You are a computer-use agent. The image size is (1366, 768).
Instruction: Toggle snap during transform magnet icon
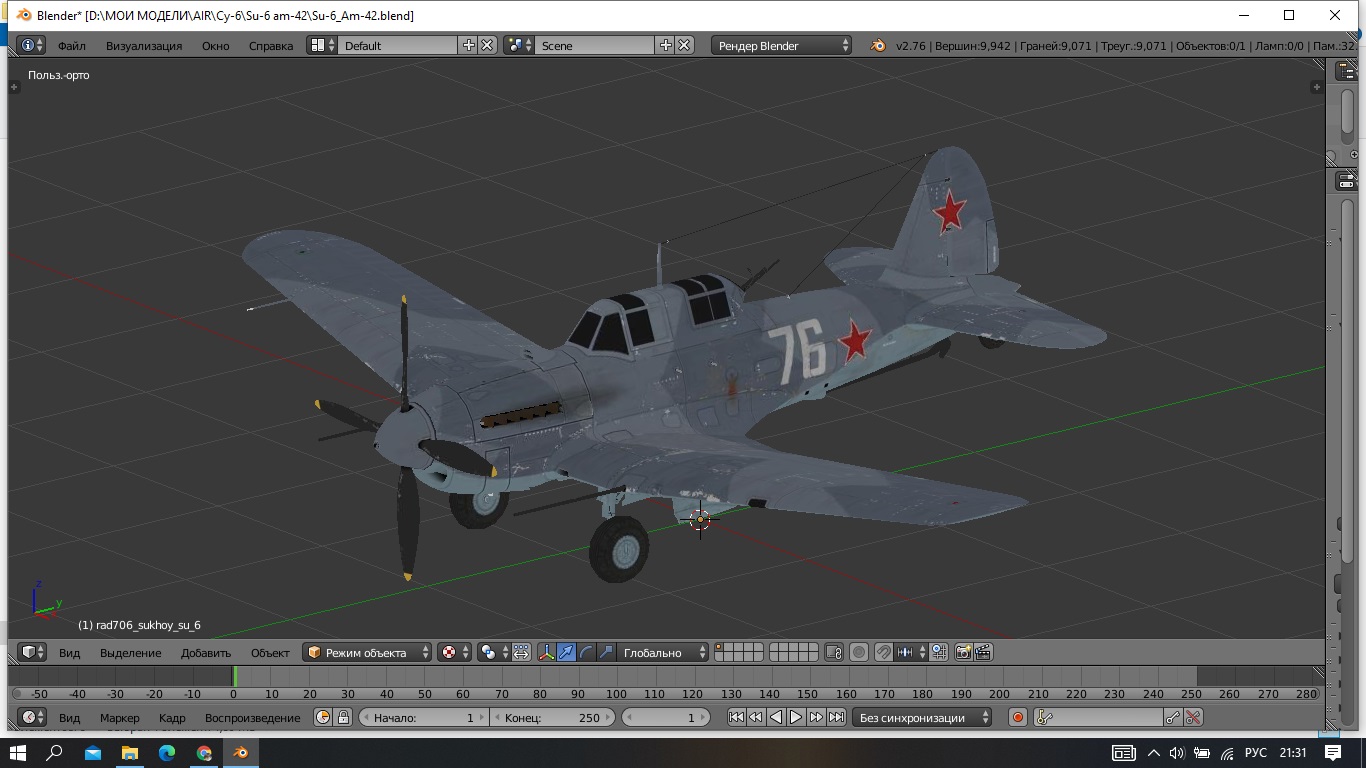tap(883, 653)
